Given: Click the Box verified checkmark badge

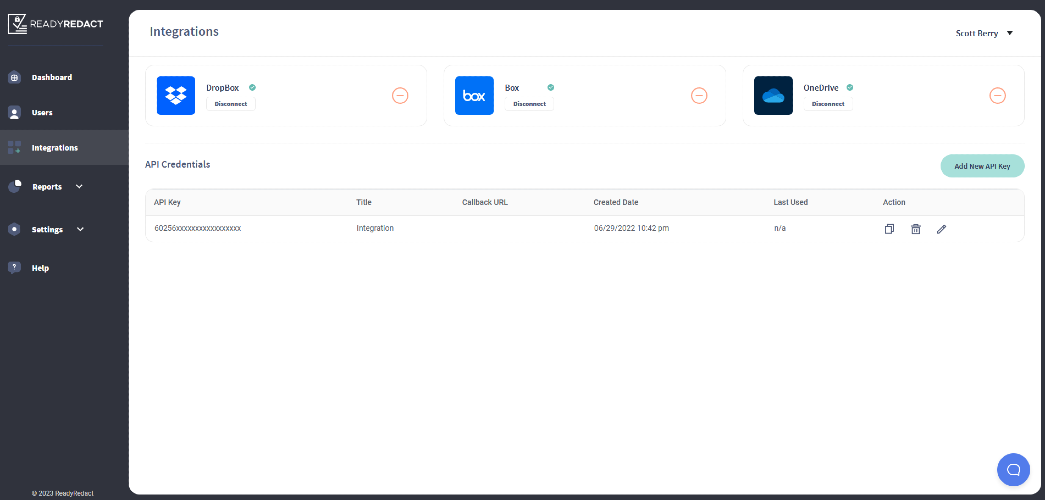Looking at the screenshot, I should tap(550, 87).
